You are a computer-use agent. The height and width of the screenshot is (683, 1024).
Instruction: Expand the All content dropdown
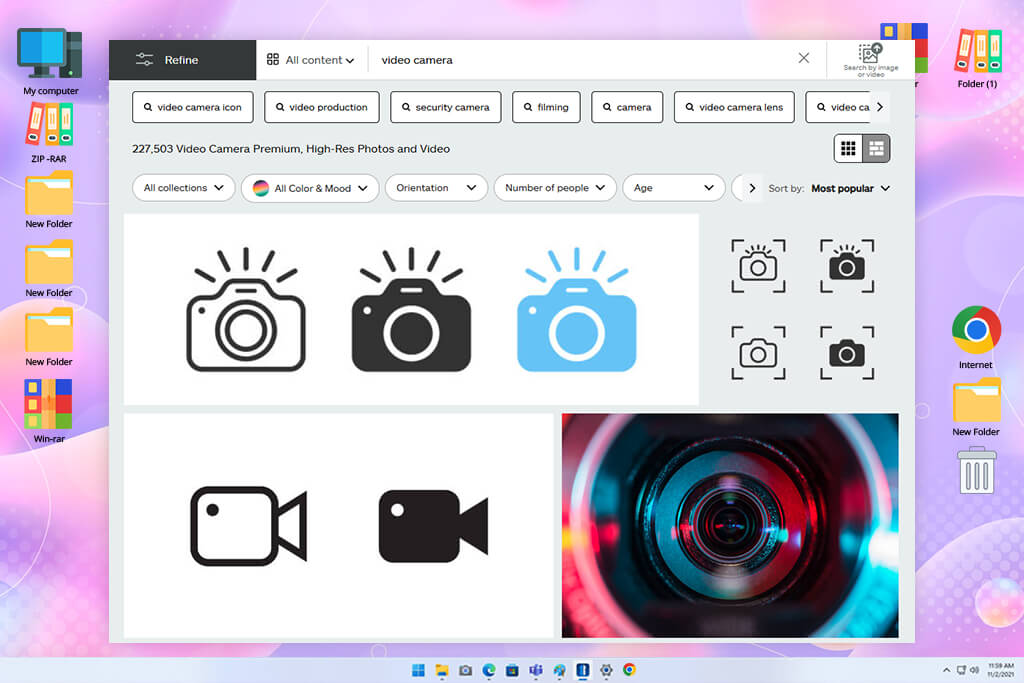(x=311, y=60)
